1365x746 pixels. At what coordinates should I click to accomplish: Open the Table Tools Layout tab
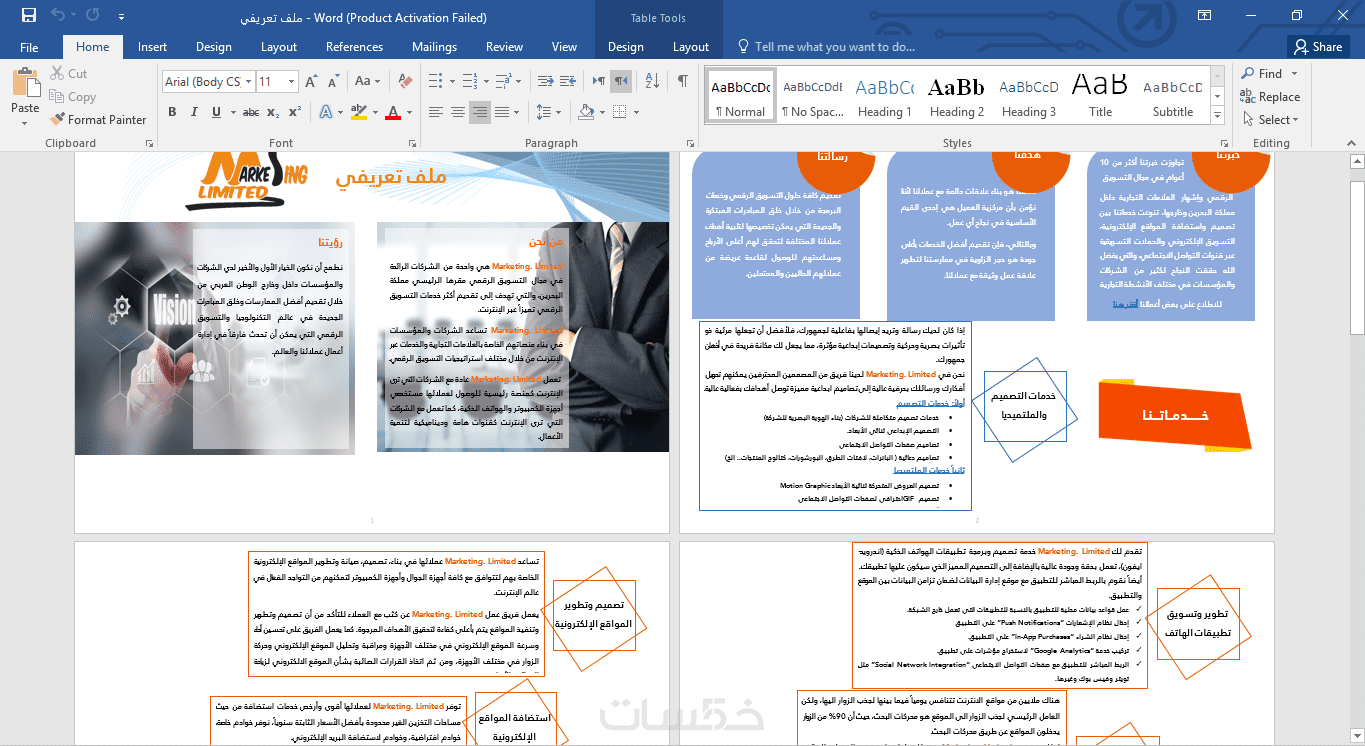[690, 47]
